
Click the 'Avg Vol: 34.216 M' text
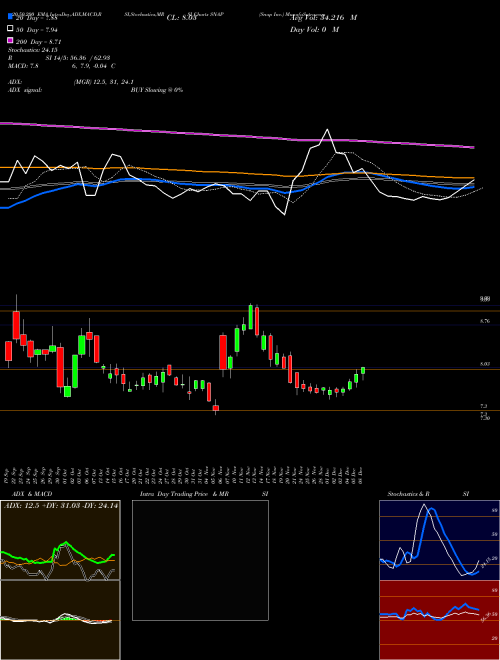click(x=324, y=18)
